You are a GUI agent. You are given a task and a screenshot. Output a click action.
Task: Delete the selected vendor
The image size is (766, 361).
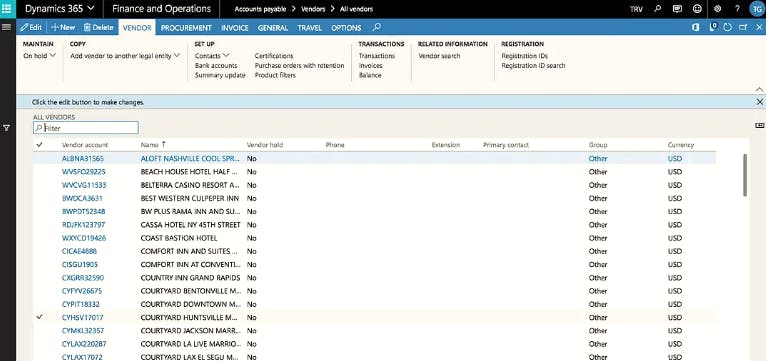tap(98, 27)
